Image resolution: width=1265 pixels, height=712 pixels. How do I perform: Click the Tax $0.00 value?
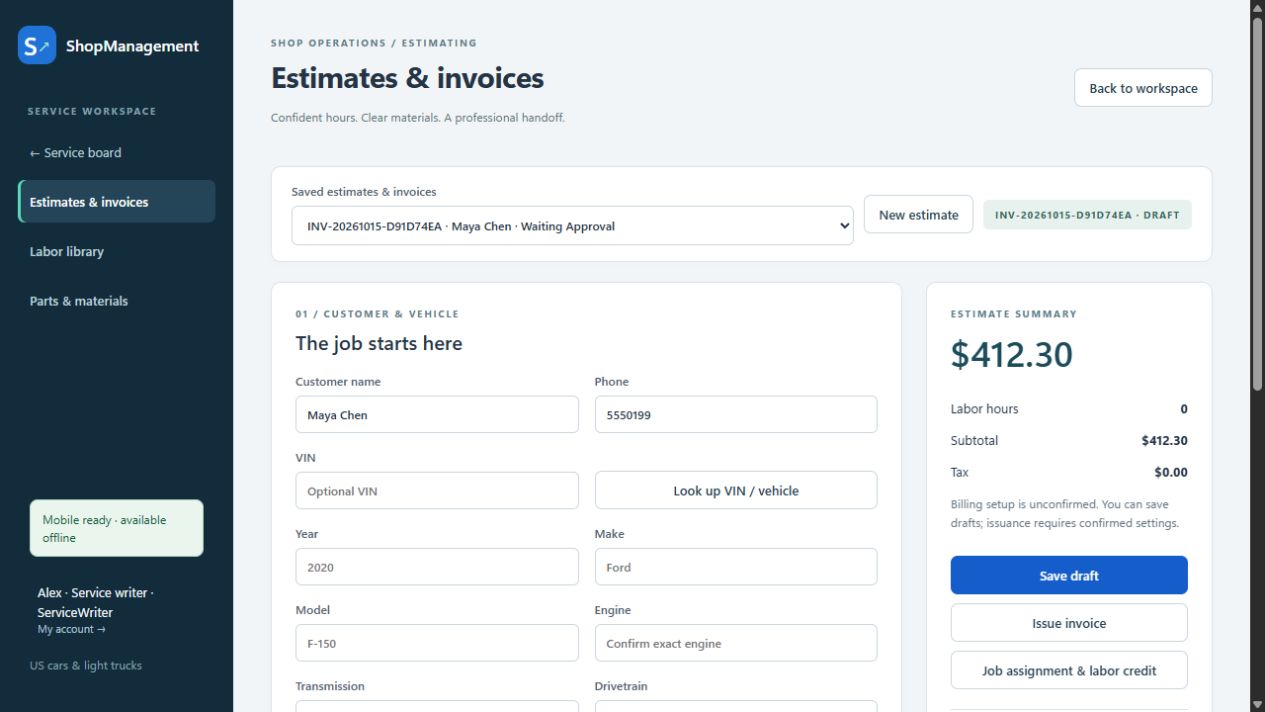(x=1171, y=472)
